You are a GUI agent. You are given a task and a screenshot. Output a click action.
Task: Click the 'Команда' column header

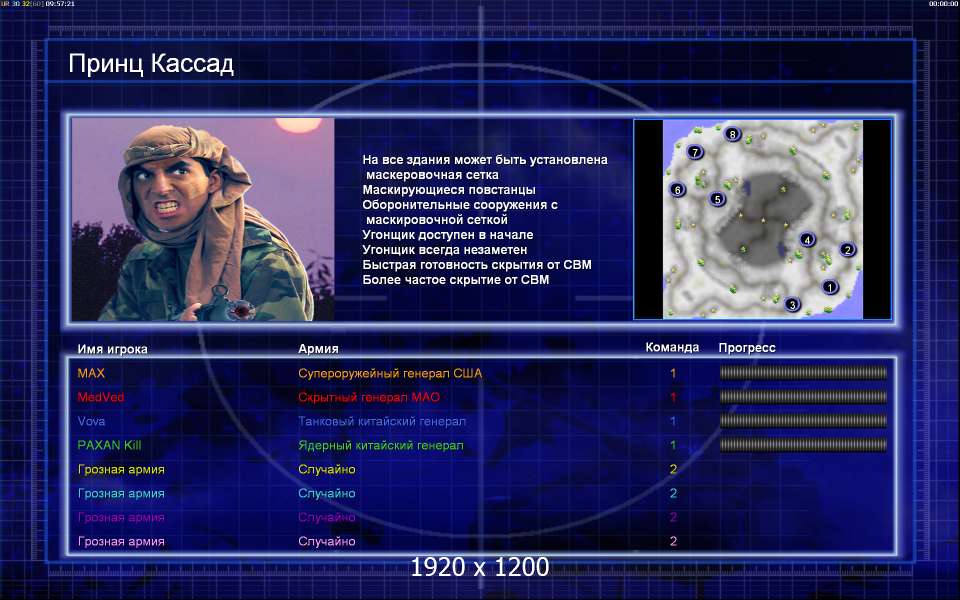(x=672, y=347)
